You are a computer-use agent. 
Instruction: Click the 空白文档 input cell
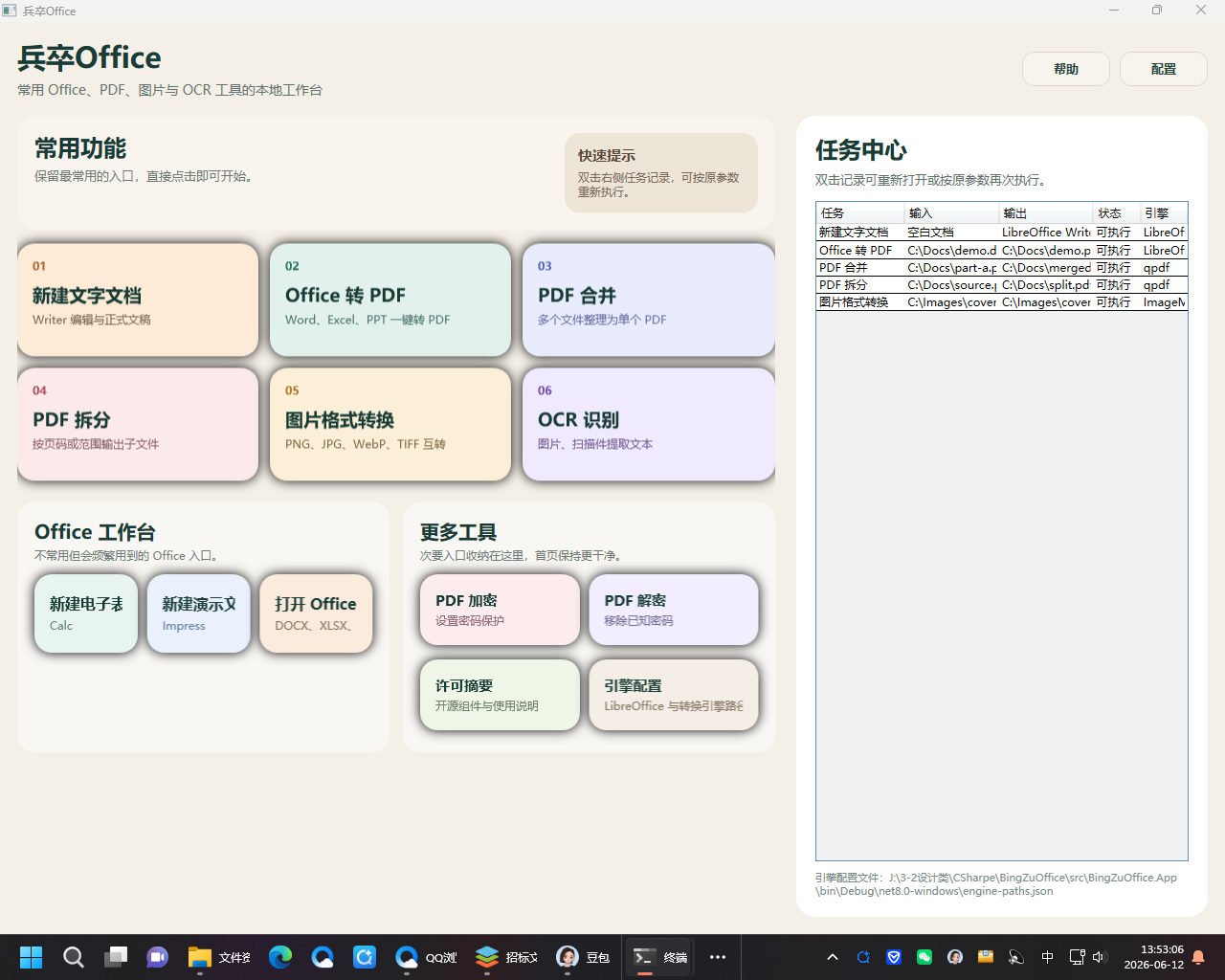tap(952, 232)
